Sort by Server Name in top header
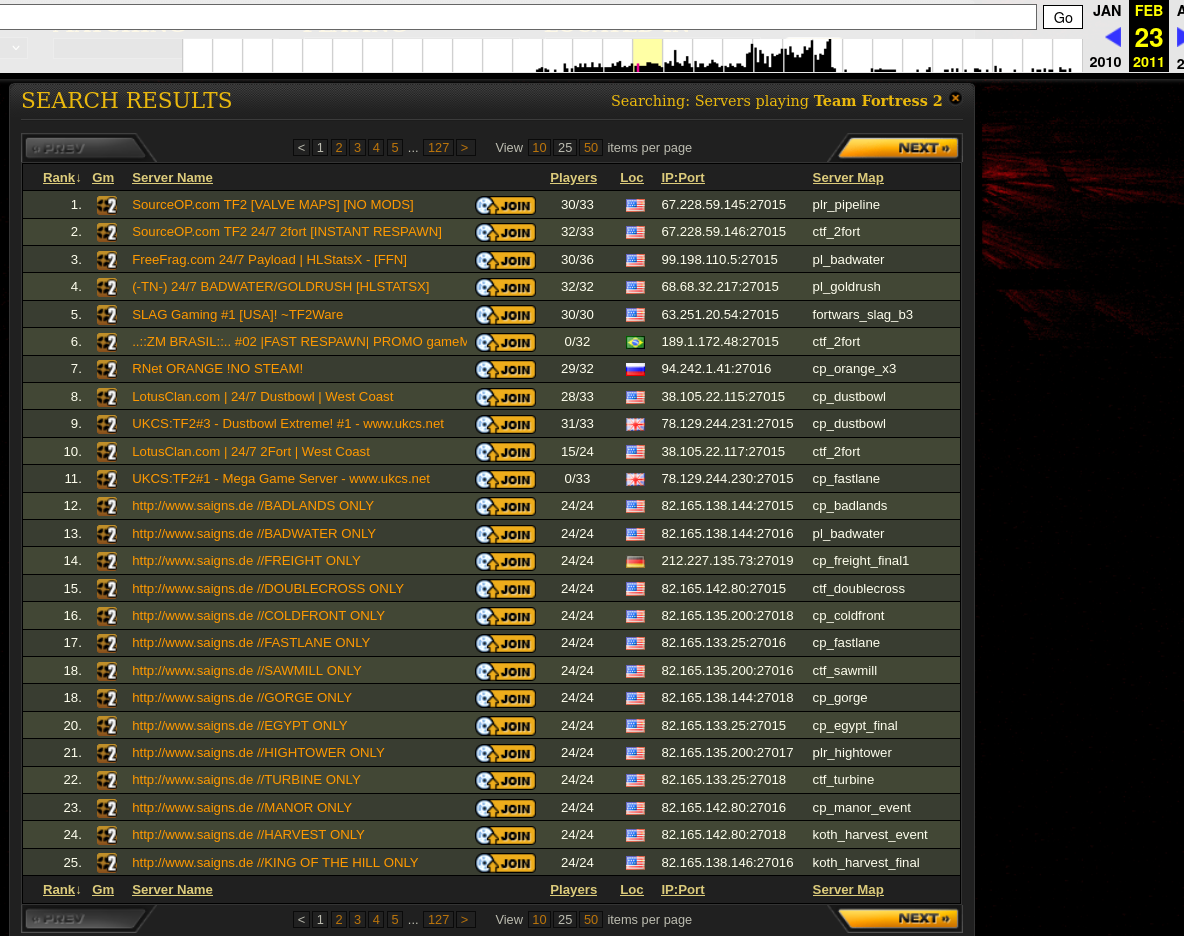The width and height of the screenshot is (1184, 936). click(172, 178)
